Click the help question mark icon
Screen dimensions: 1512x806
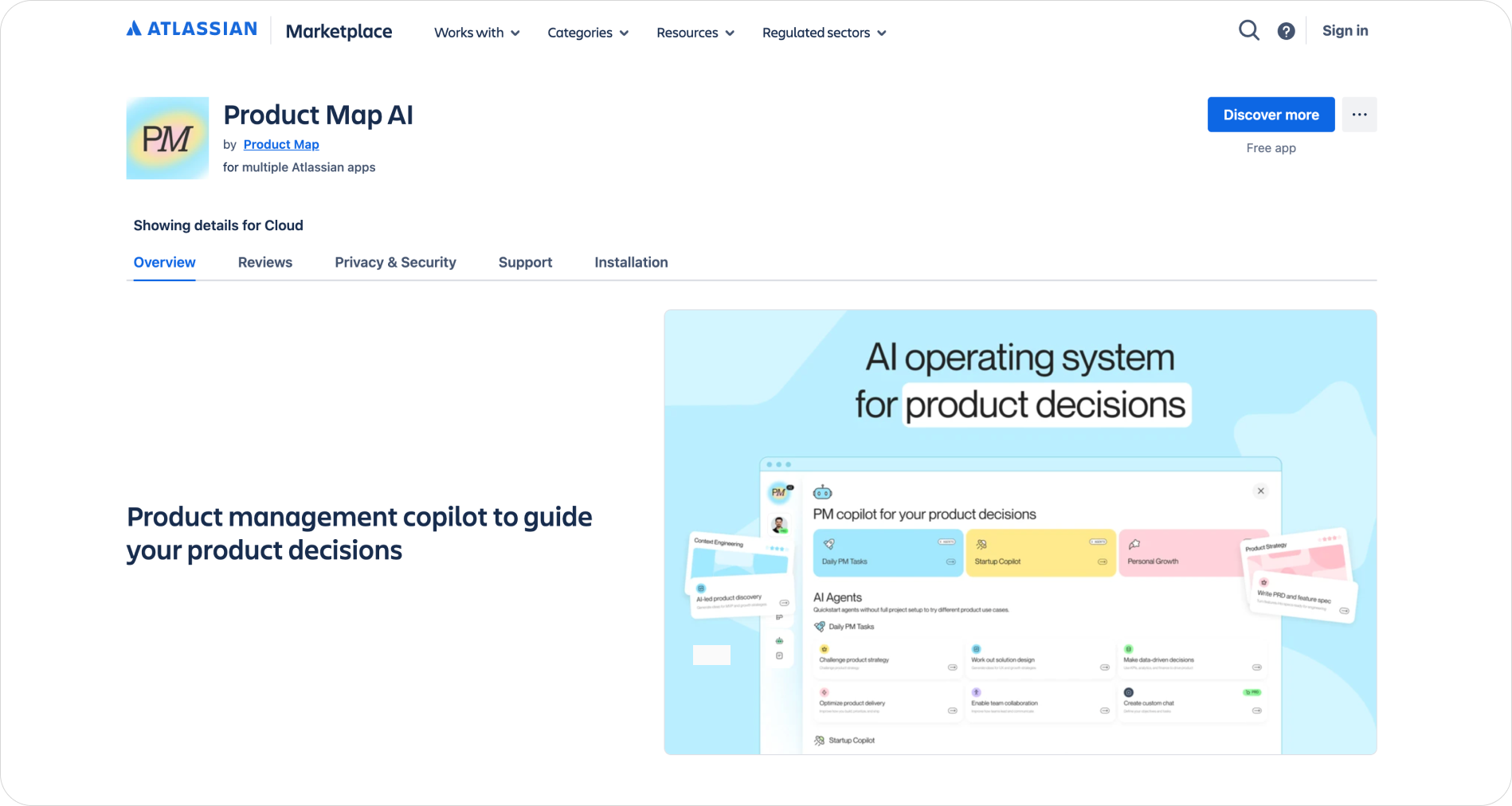pos(1286,31)
